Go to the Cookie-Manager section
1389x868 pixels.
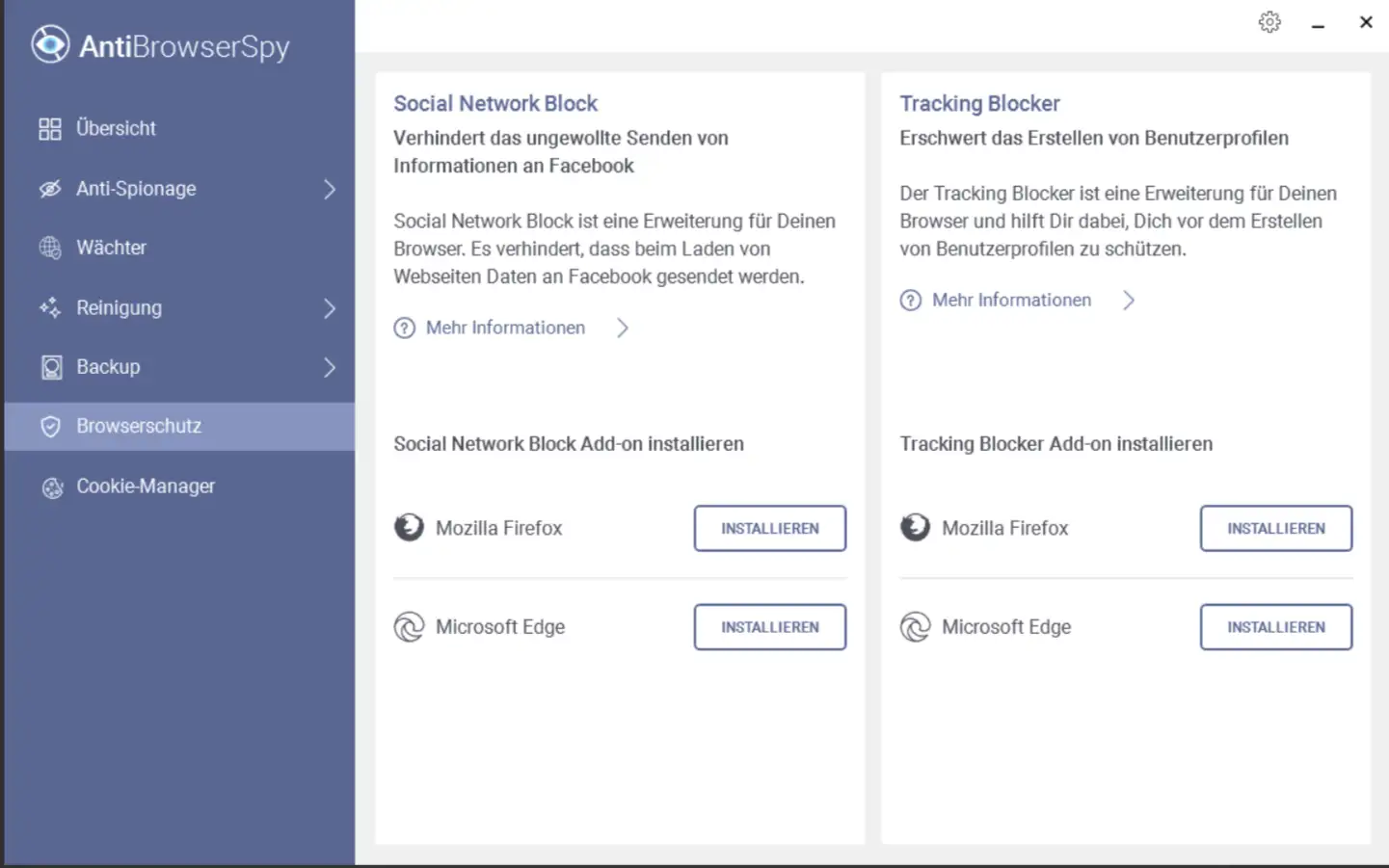(146, 487)
